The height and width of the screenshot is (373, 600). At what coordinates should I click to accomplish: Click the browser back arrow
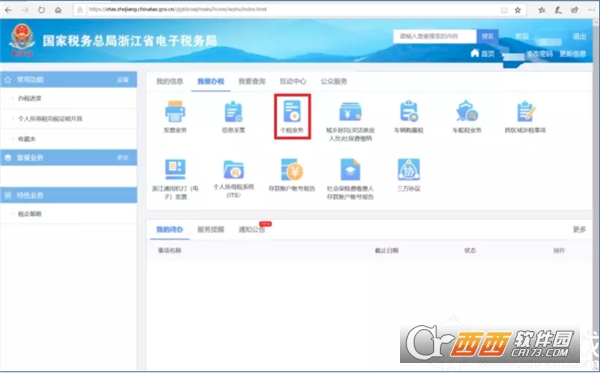pos(8,10)
